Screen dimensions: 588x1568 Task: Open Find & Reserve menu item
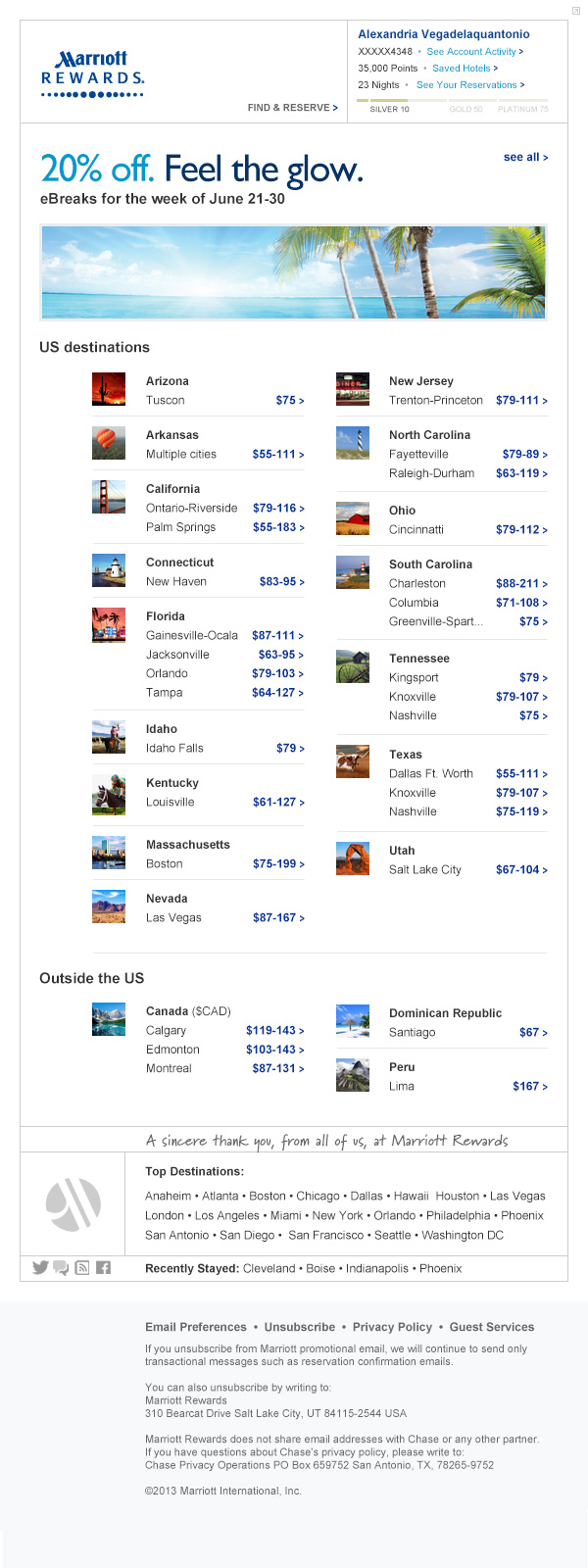292,108
